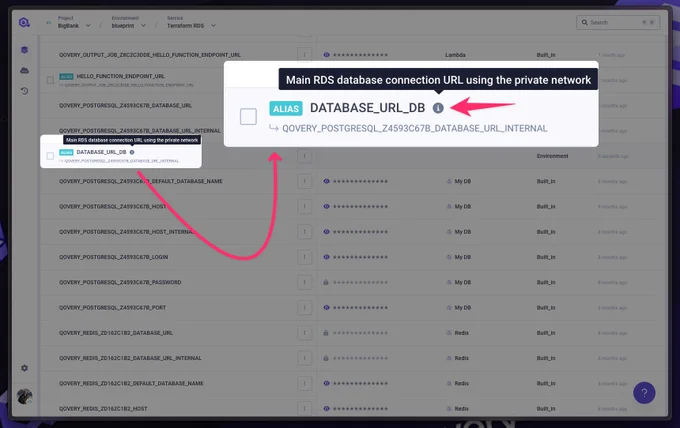Click the Environment scope label on alias row
This screenshot has width=680, height=428.
[x=552, y=156]
